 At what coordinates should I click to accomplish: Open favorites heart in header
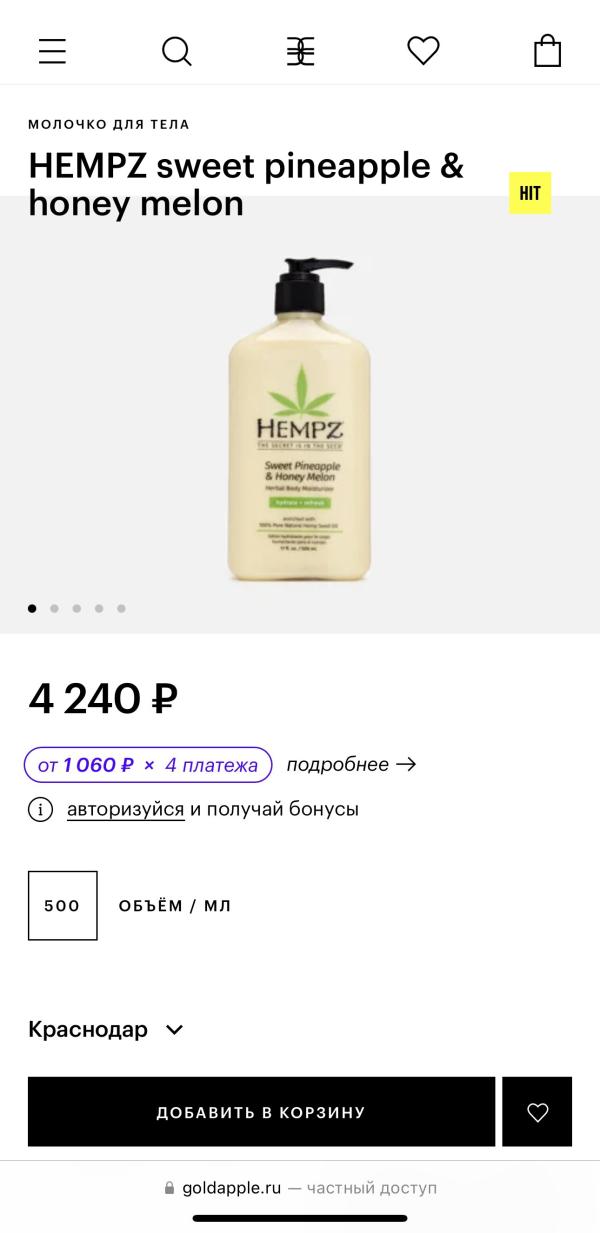[423, 51]
